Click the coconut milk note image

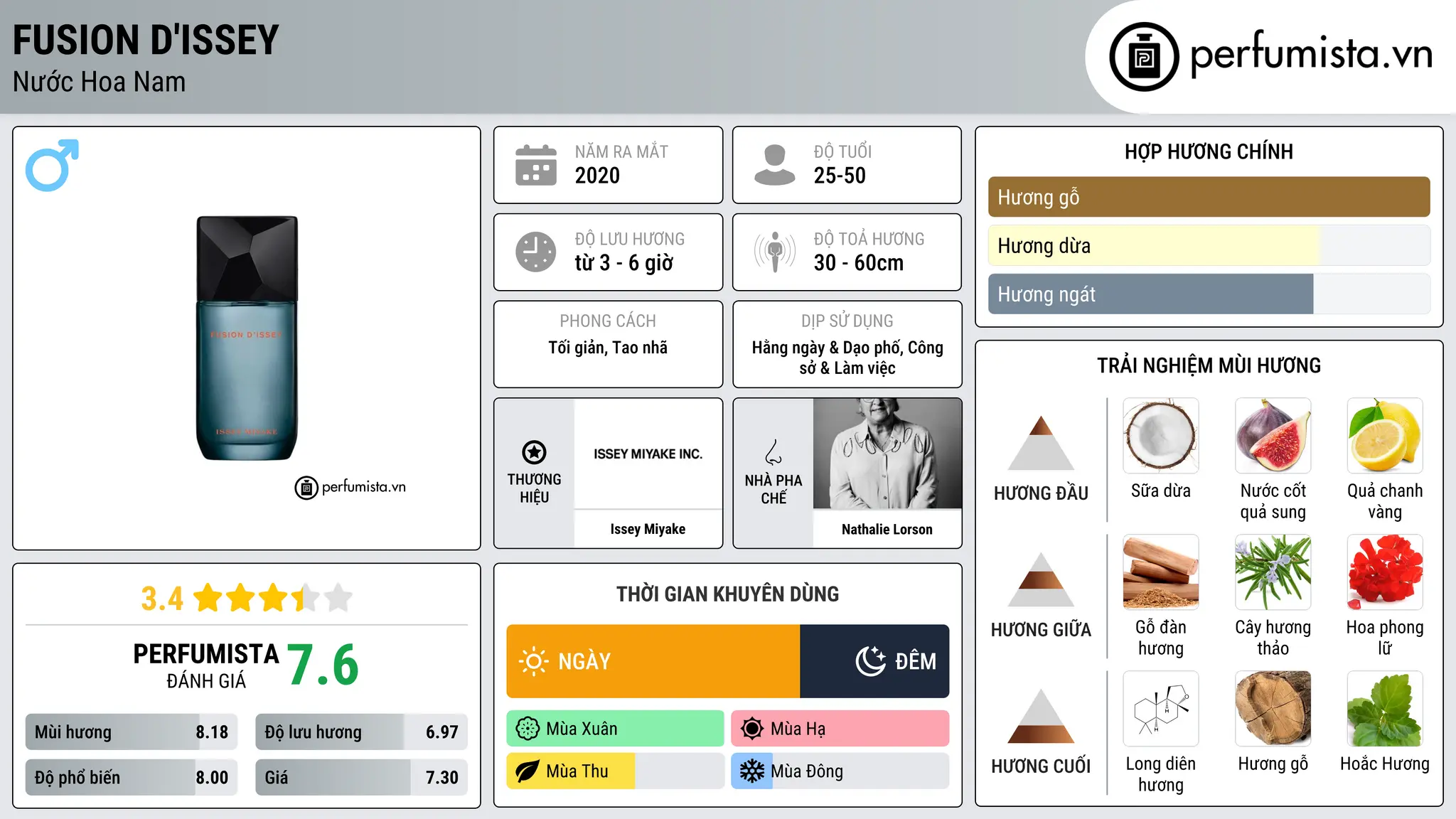click(1160, 436)
